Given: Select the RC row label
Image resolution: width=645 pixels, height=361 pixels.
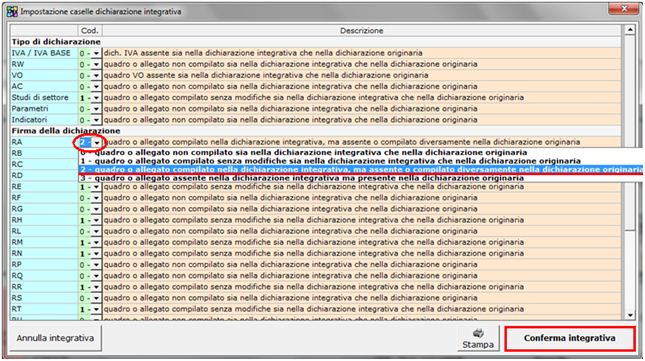Looking at the screenshot, I should coord(44,164).
